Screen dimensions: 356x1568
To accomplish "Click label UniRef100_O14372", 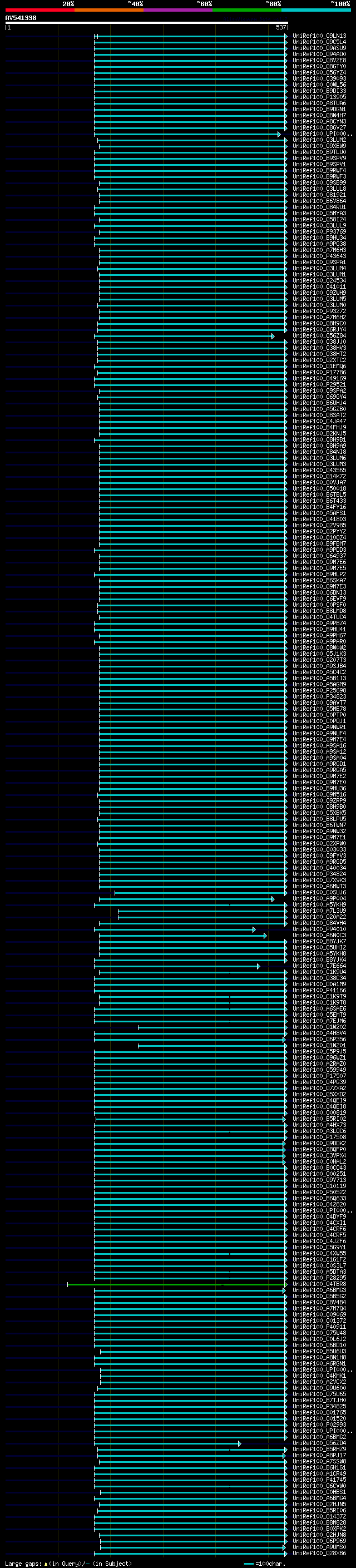I will point(319,1517).
